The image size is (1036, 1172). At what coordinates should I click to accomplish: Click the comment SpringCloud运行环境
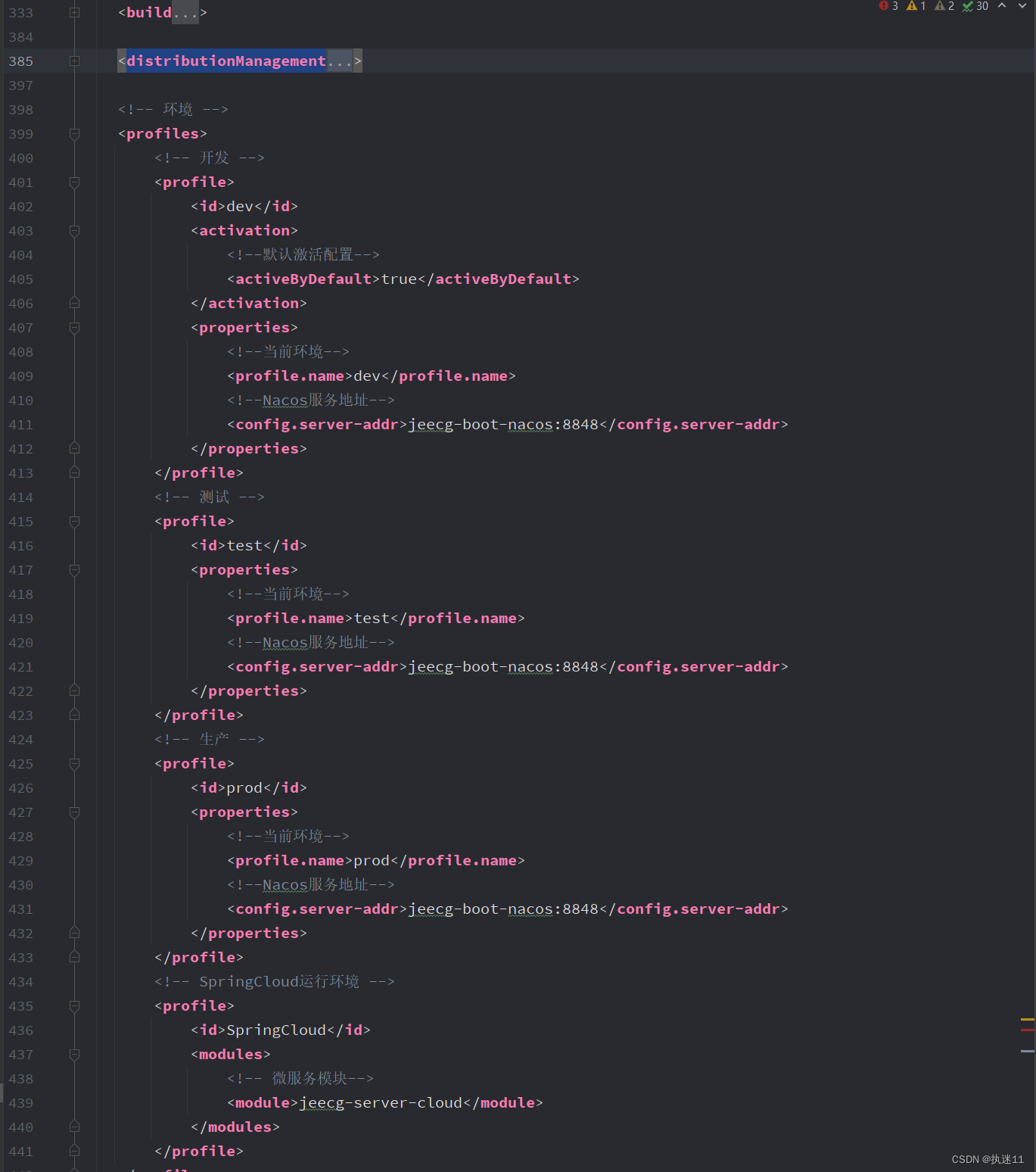[x=275, y=981]
